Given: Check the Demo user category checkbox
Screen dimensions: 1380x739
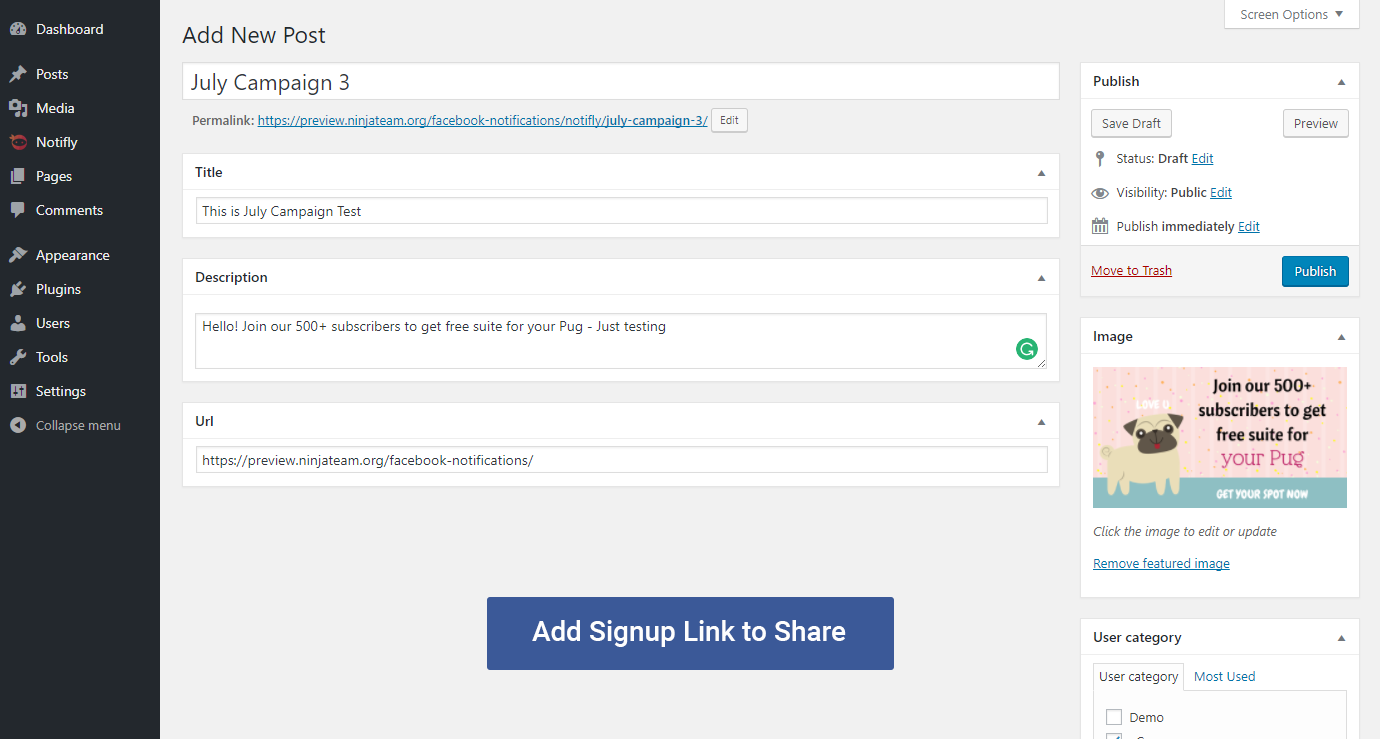Looking at the screenshot, I should (x=1114, y=717).
